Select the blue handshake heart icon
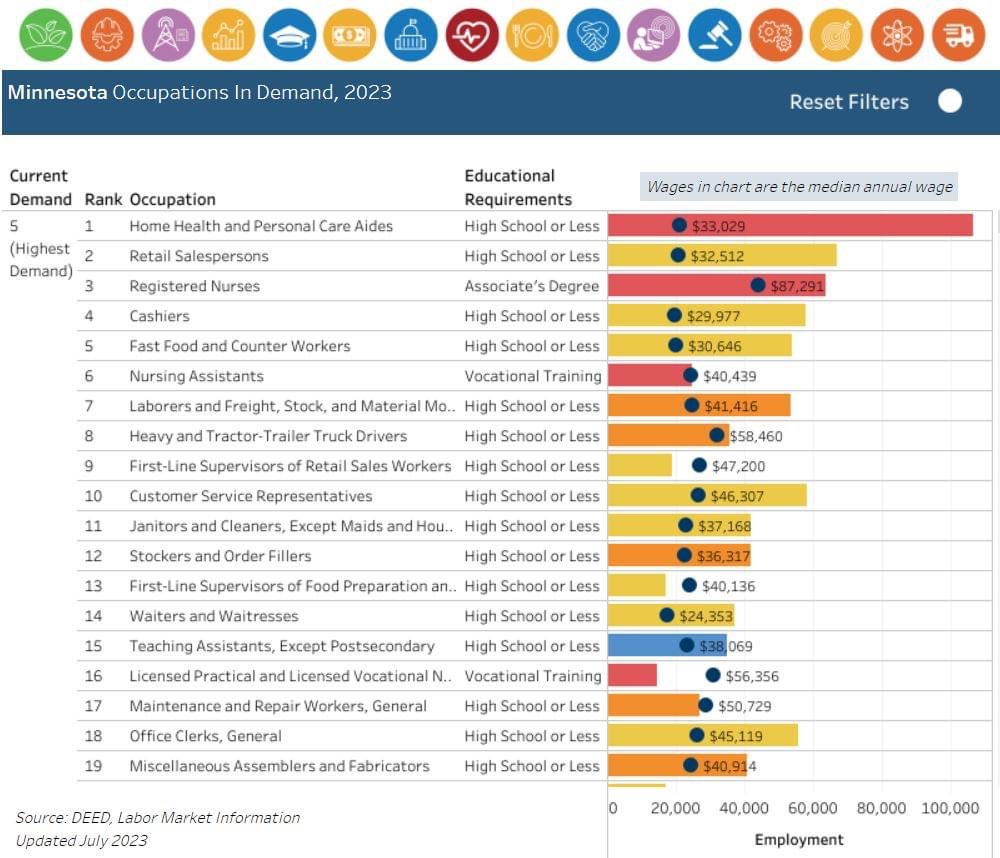The image size is (1000, 858). click(x=593, y=35)
